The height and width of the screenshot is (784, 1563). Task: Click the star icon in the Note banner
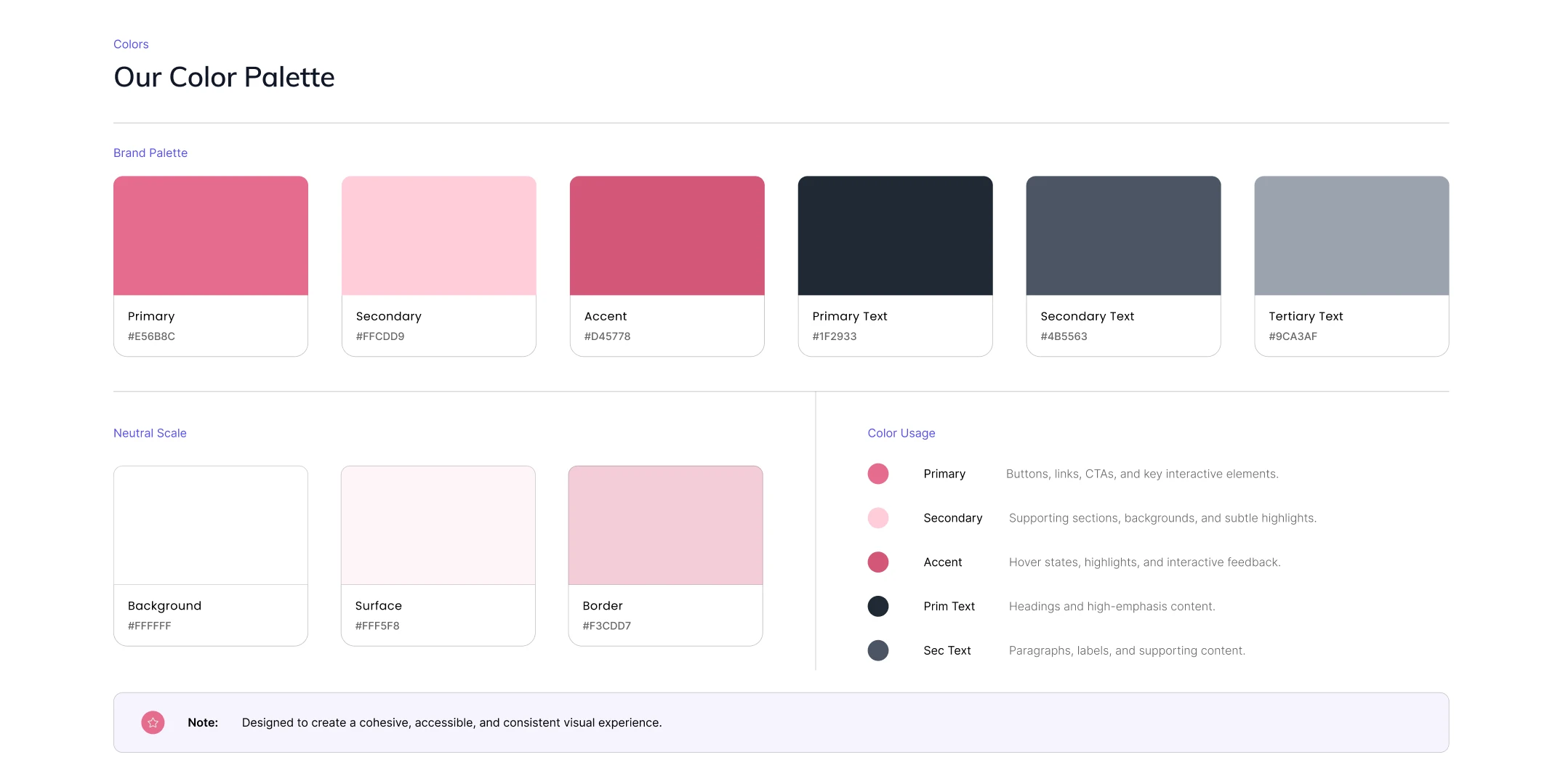coord(153,722)
